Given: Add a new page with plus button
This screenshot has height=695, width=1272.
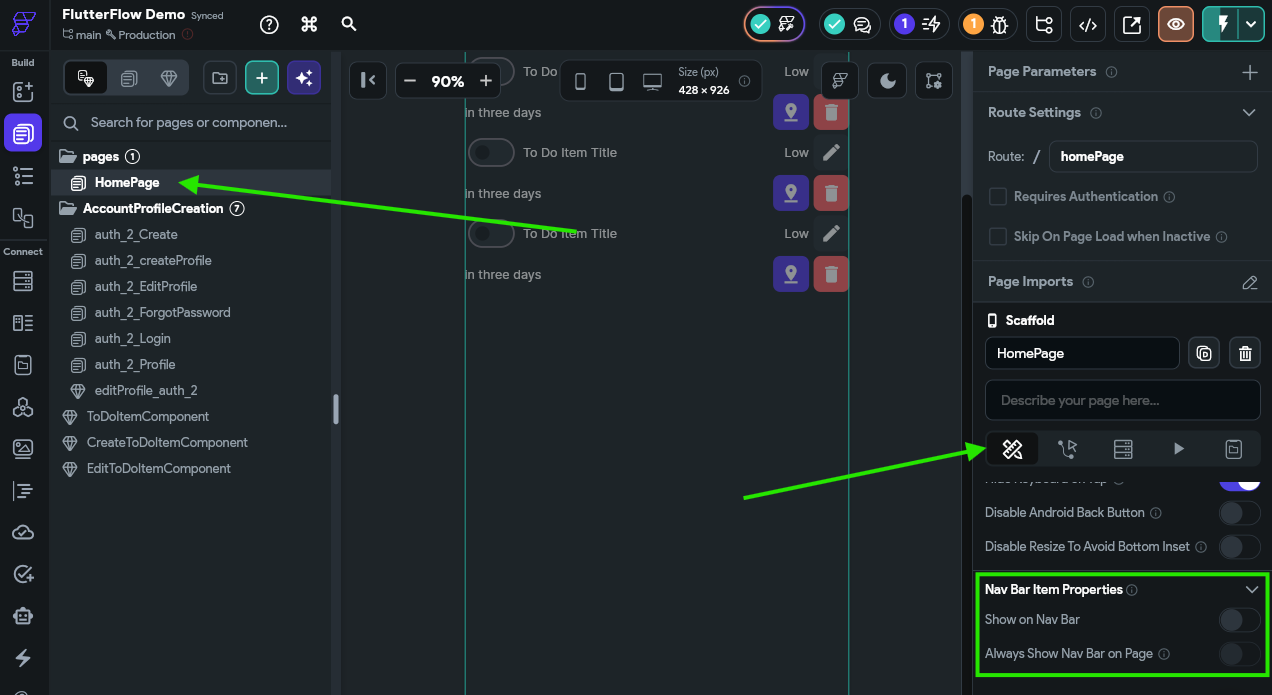Looking at the screenshot, I should pyautogui.click(x=262, y=78).
